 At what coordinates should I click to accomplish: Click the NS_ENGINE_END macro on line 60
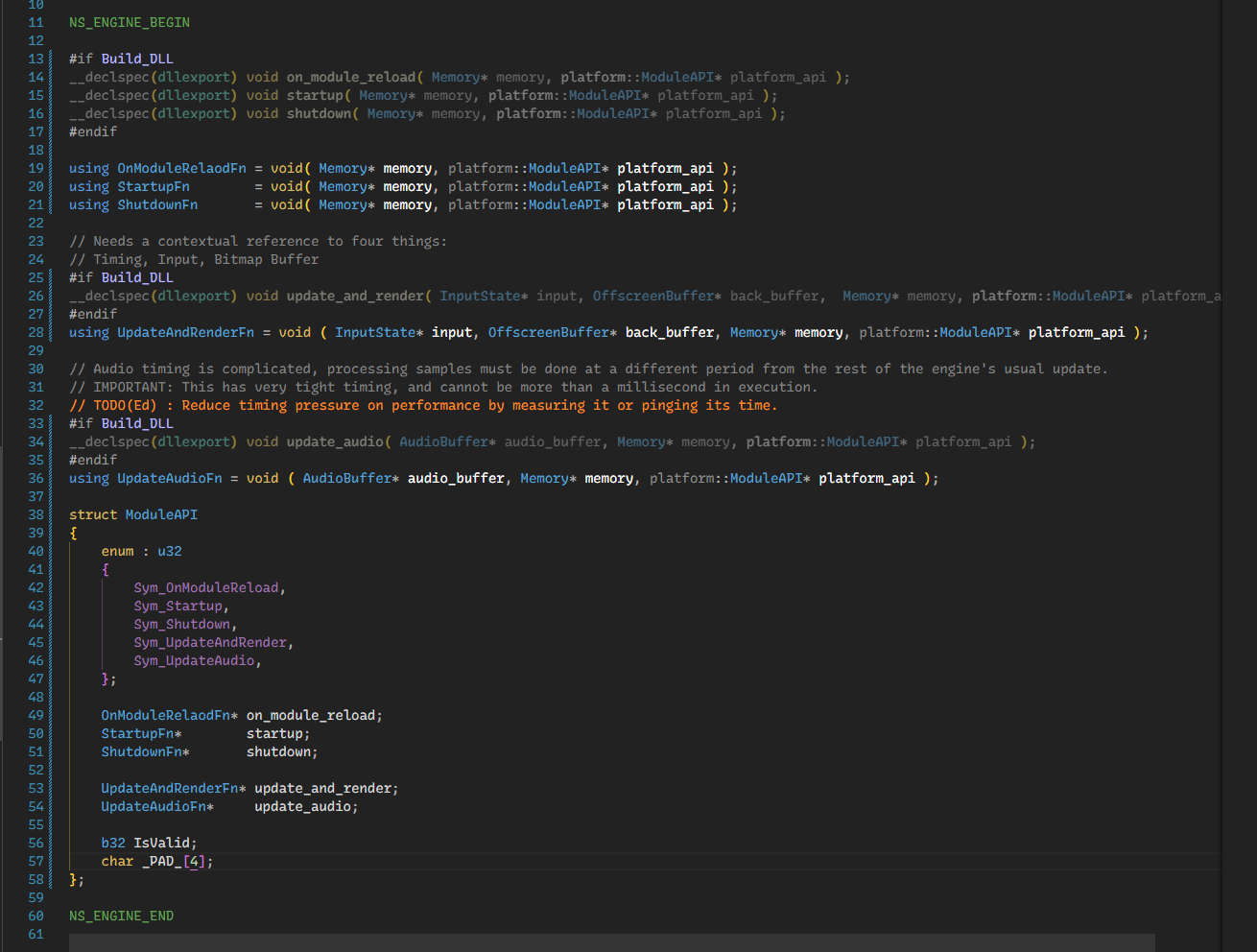tap(122, 916)
